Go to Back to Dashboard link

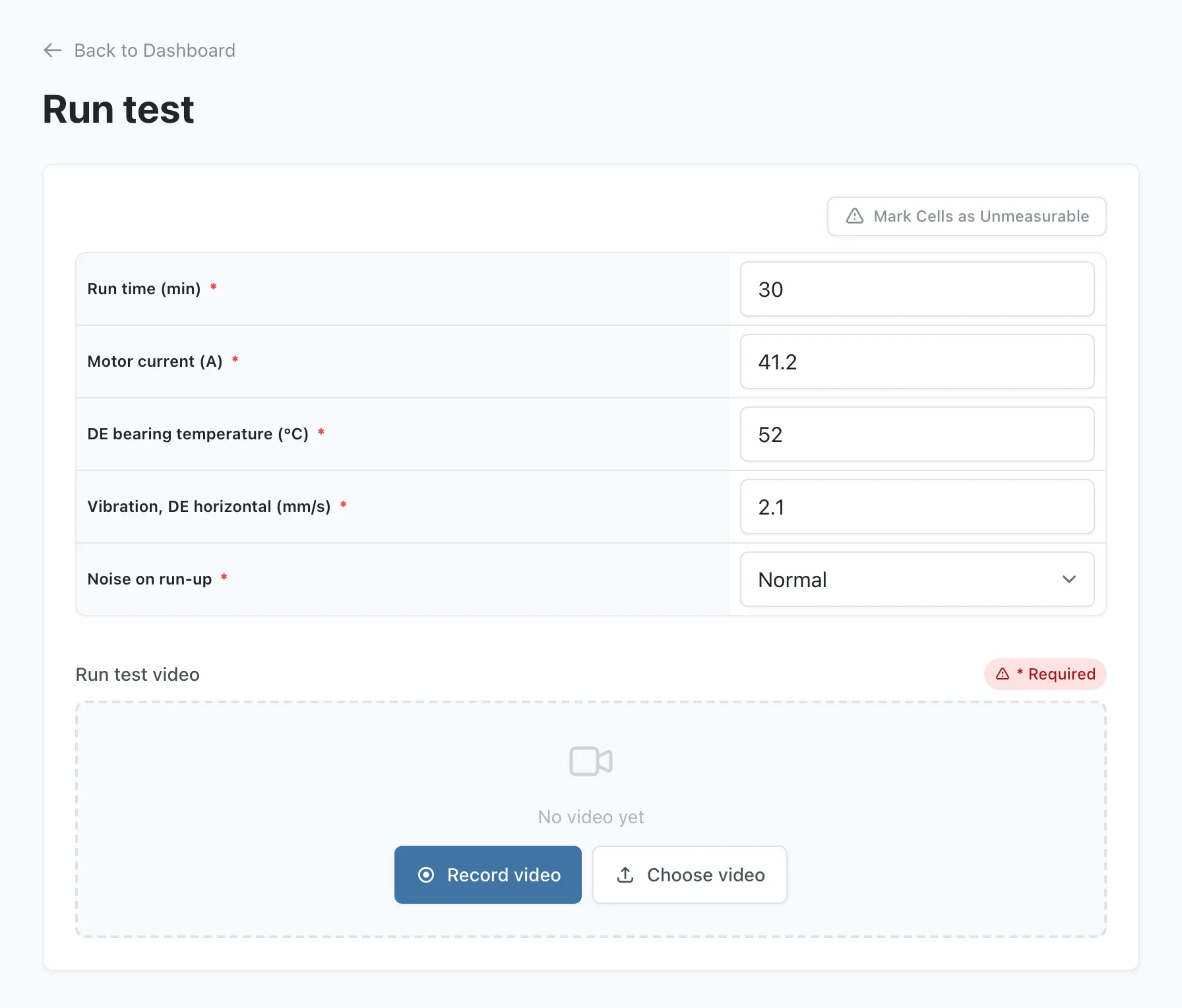click(139, 50)
